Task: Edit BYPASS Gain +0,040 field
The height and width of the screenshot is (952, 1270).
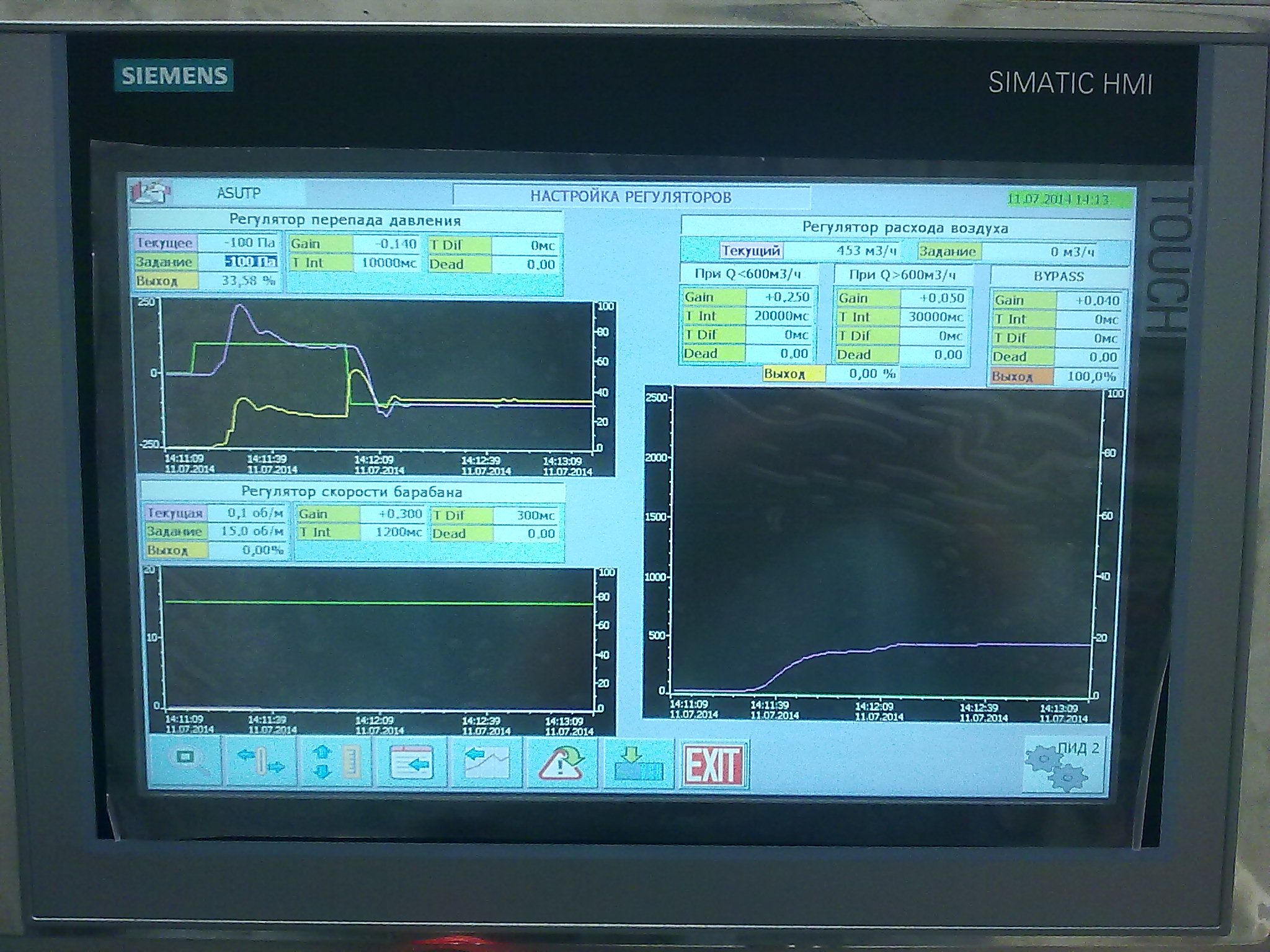Action: click(x=1090, y=301)
